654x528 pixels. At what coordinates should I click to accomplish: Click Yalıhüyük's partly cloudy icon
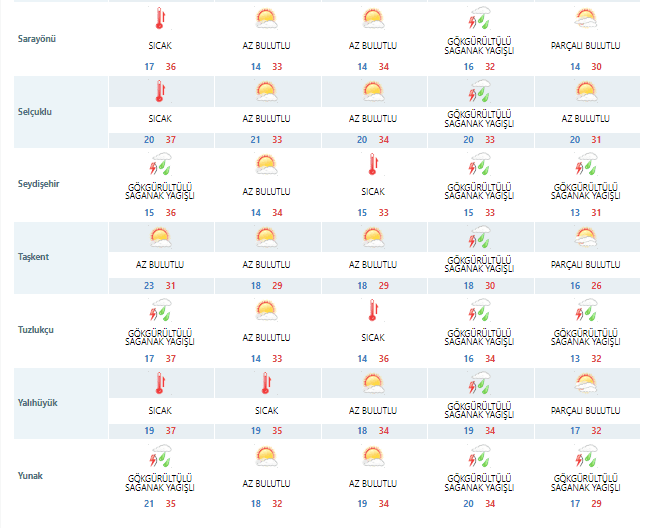point(586,383)
